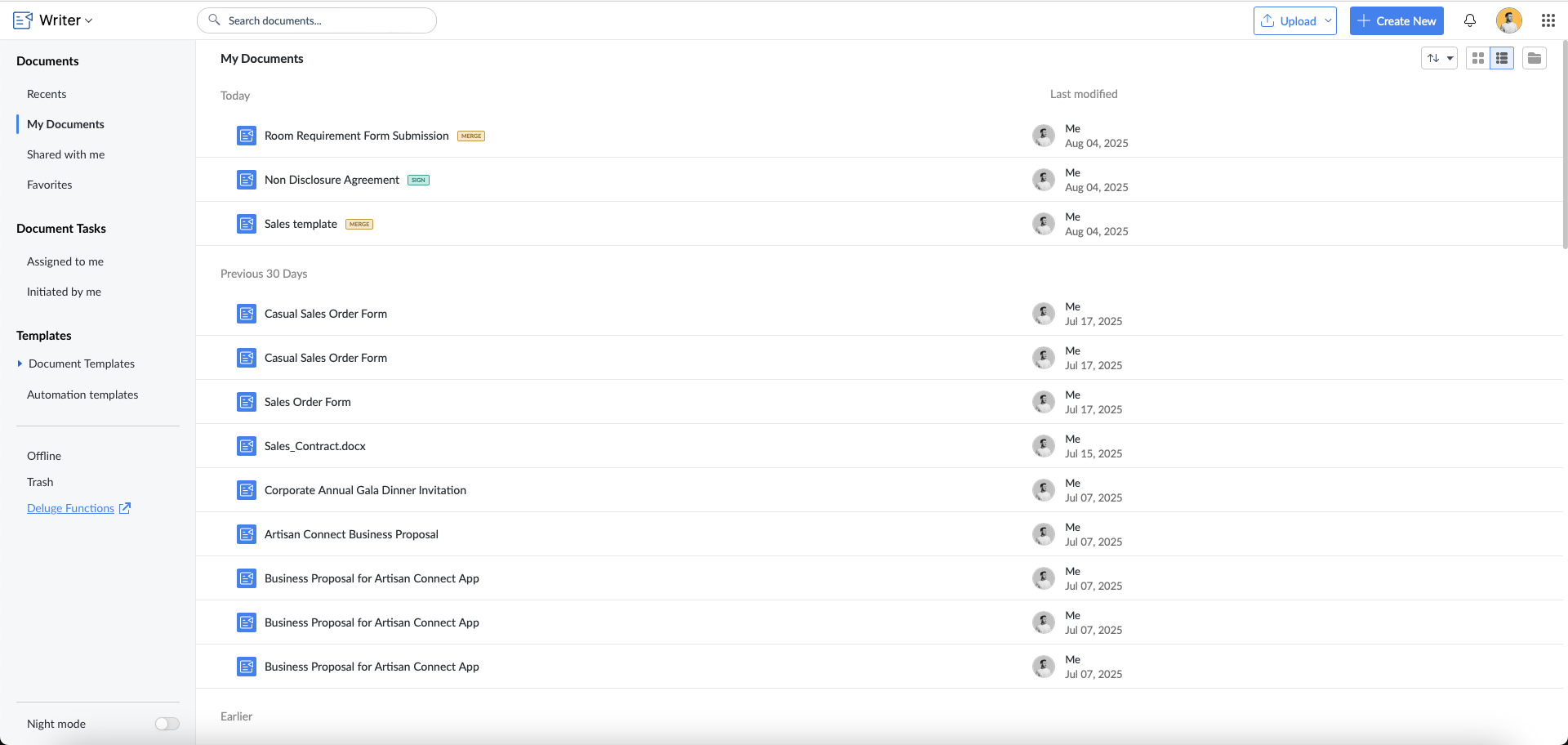Click the MERGE badge on Sales template

359,225
